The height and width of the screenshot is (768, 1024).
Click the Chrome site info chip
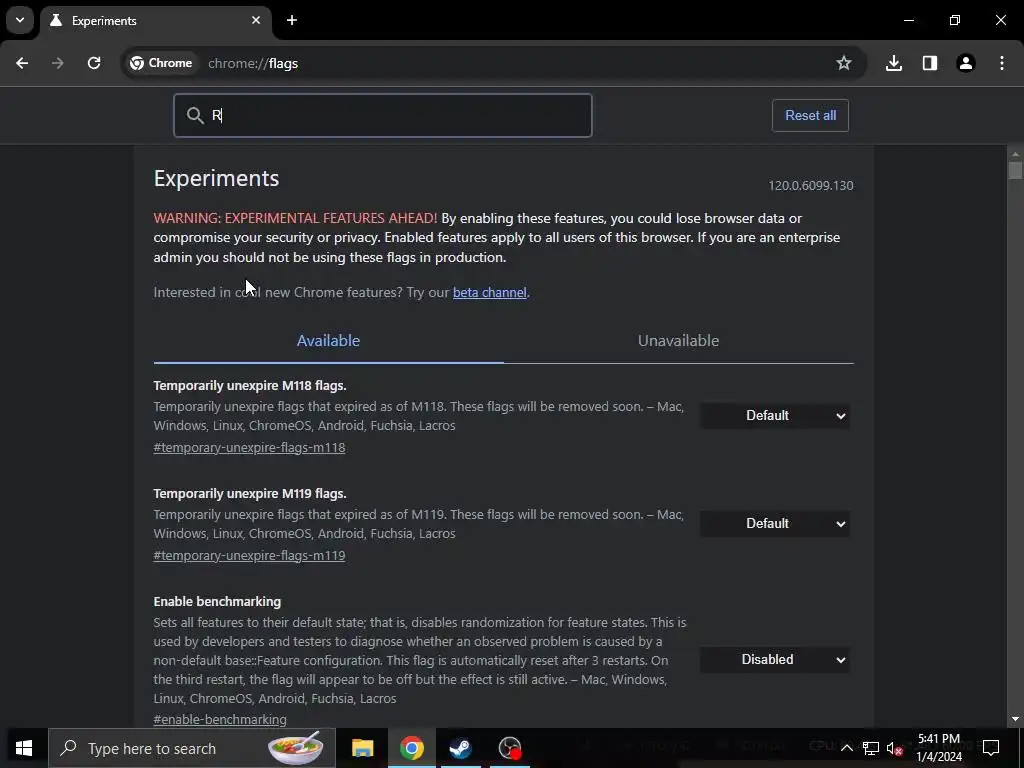161,63
